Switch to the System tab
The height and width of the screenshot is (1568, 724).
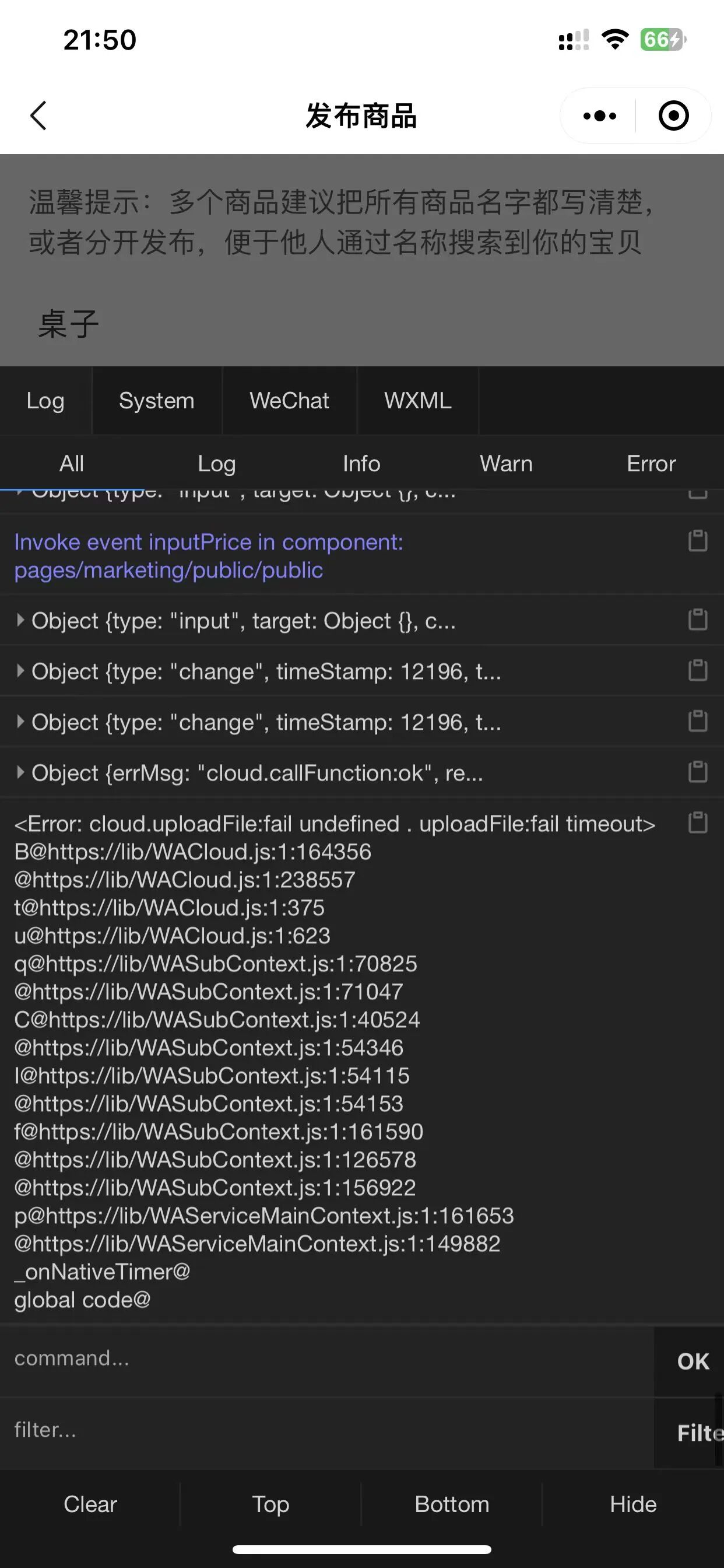pyautogui.click(x=156, y=401)
